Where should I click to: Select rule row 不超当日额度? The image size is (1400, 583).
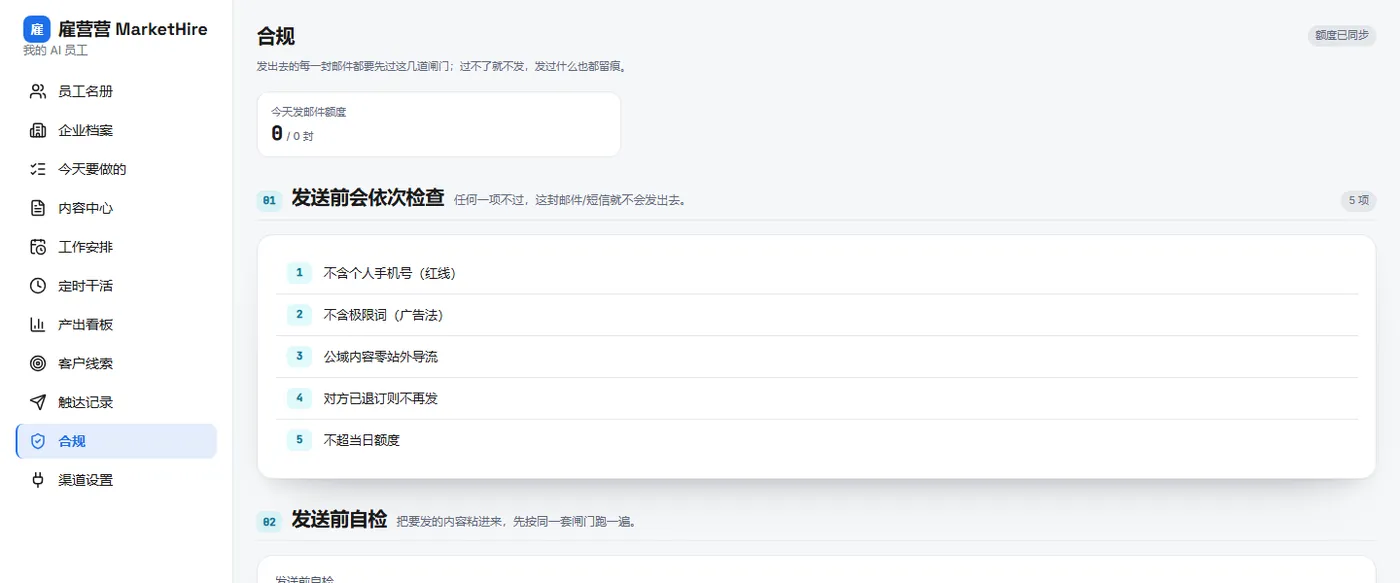(x=817, y=440)
